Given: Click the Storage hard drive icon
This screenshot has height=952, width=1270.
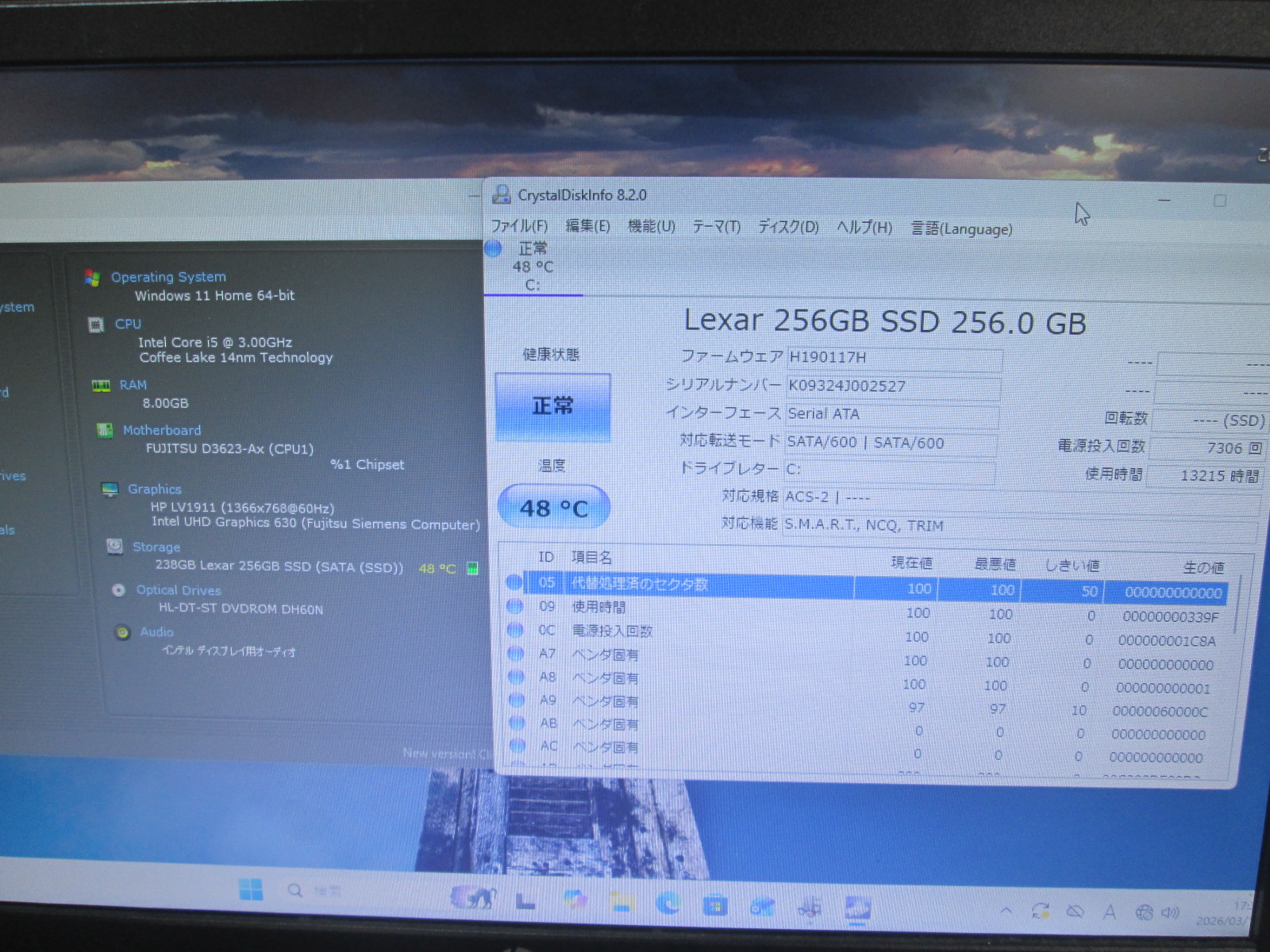Looking at the screenshot, I should click(115, 547).
